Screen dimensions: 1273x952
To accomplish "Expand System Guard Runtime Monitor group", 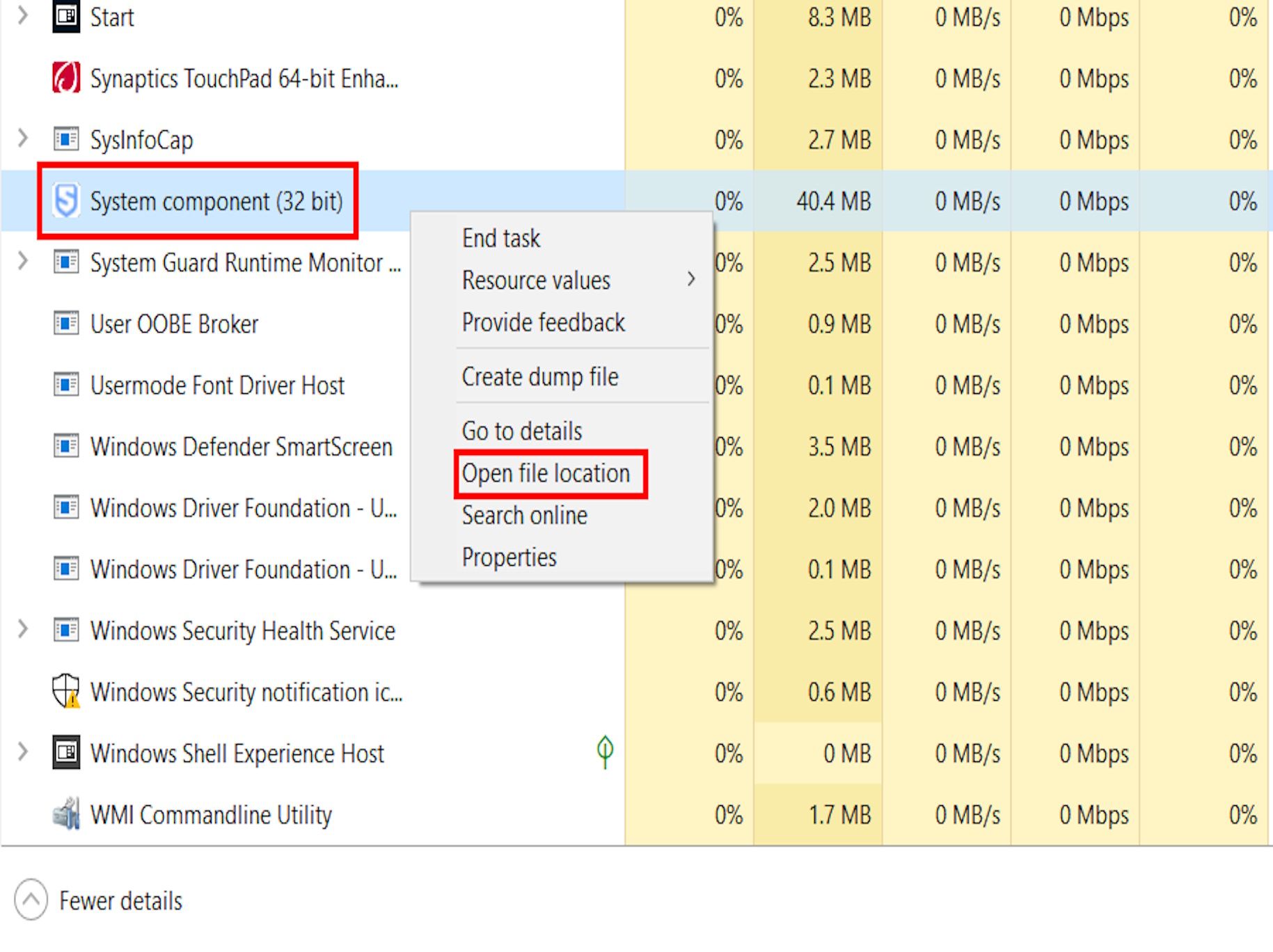I will pyautogui.click(x=22, y=262).
